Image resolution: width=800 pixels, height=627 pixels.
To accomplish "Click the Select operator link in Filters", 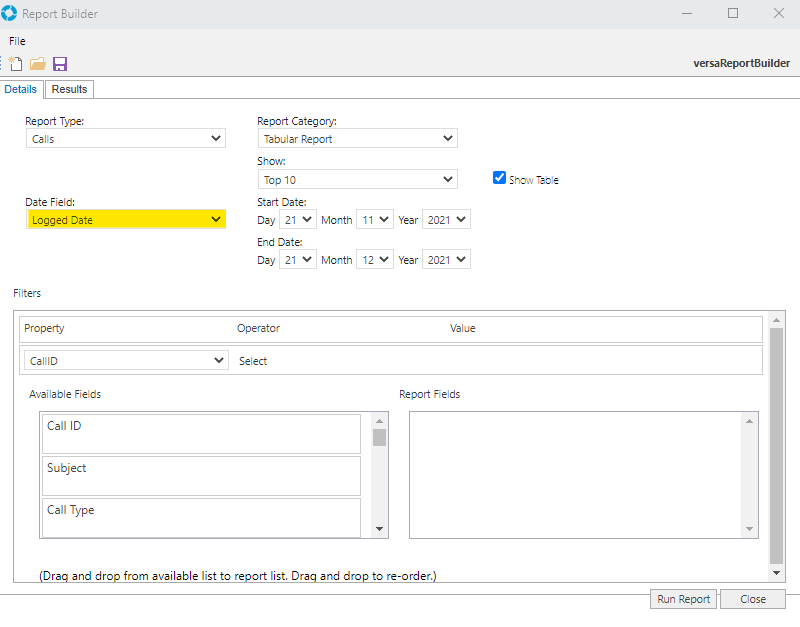I will [253, 361].
